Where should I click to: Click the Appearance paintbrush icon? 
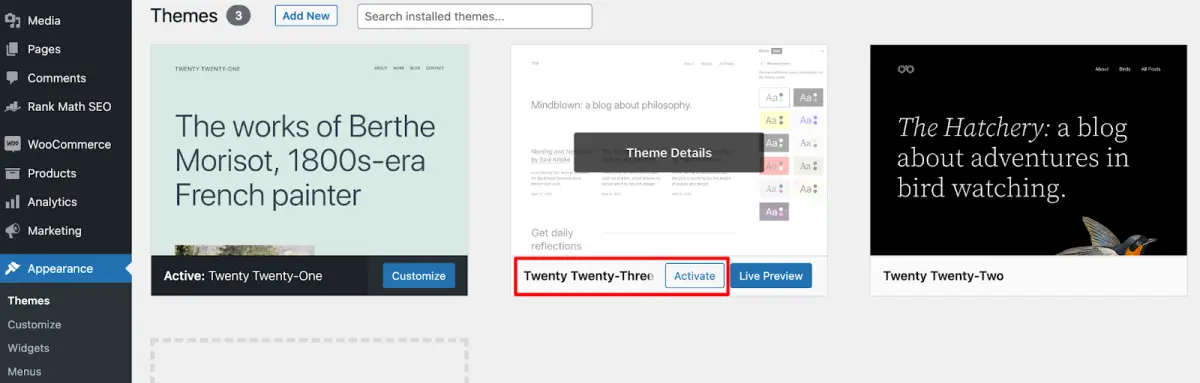[13, 268]
